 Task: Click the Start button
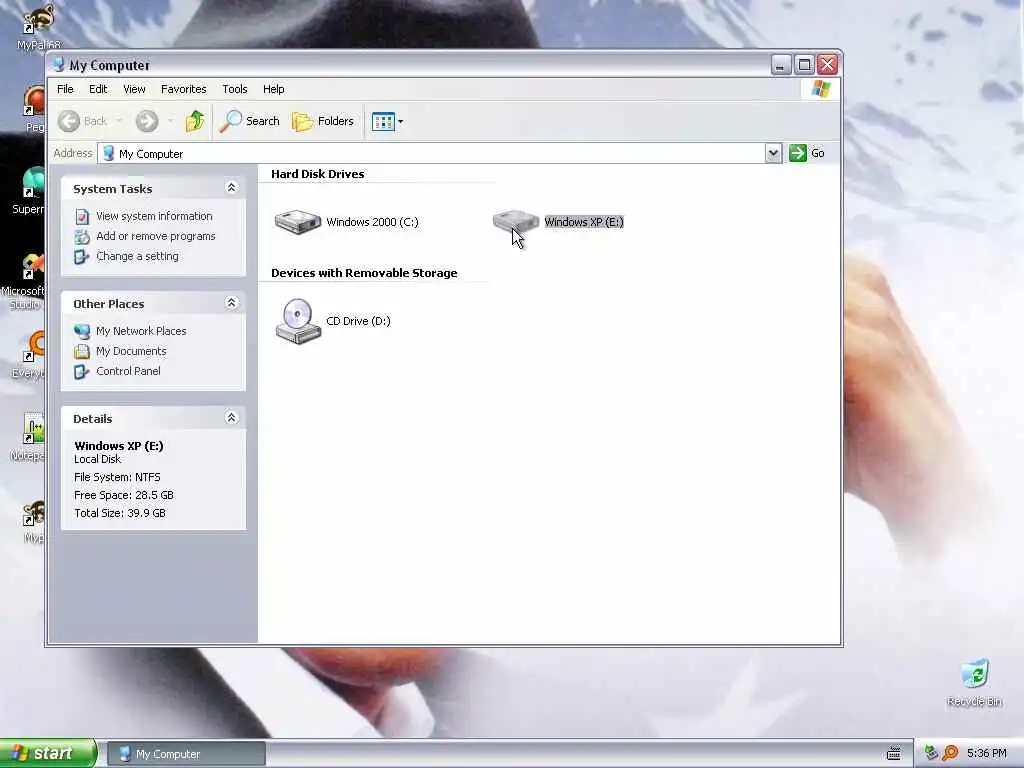(x=48, y=753)
